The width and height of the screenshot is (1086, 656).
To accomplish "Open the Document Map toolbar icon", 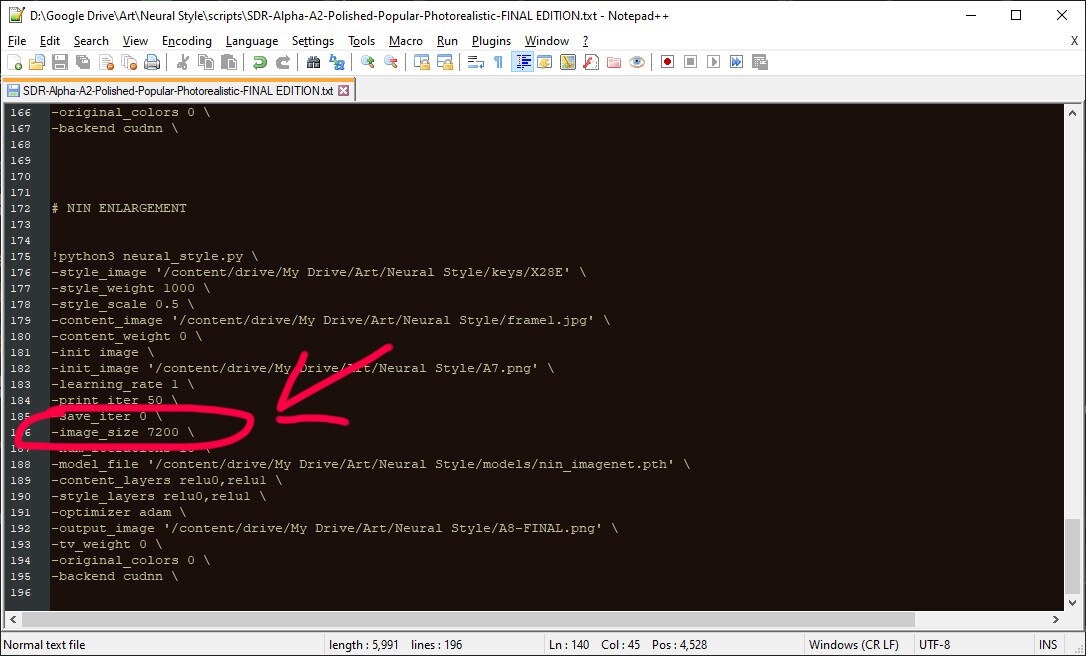I will pos(568,62).
